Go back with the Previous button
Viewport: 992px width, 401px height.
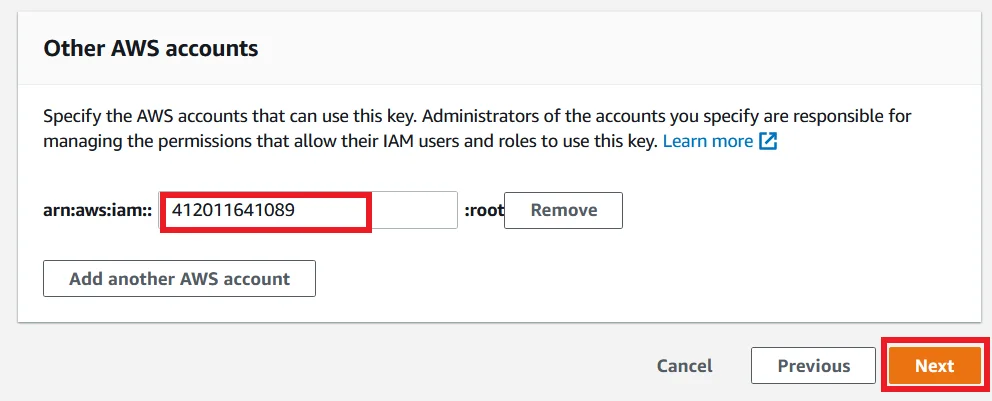pyautogui.click(x=813, y=366)
